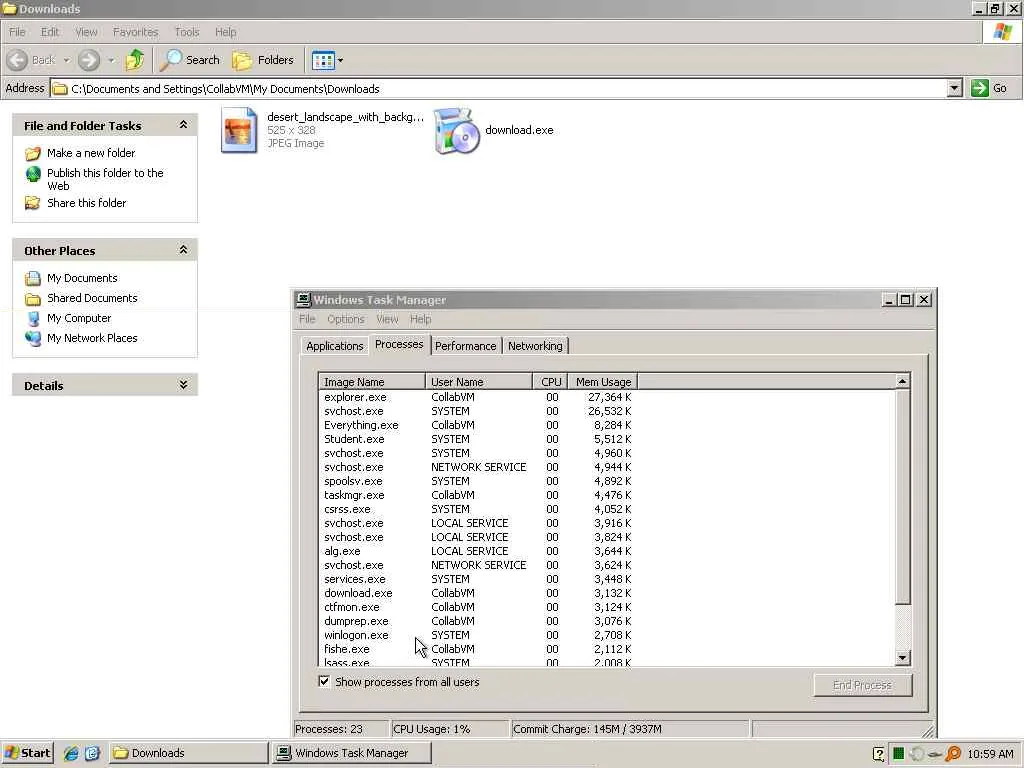
Task: Sort processes by Mem Usage column
Action: click(602, 382)
